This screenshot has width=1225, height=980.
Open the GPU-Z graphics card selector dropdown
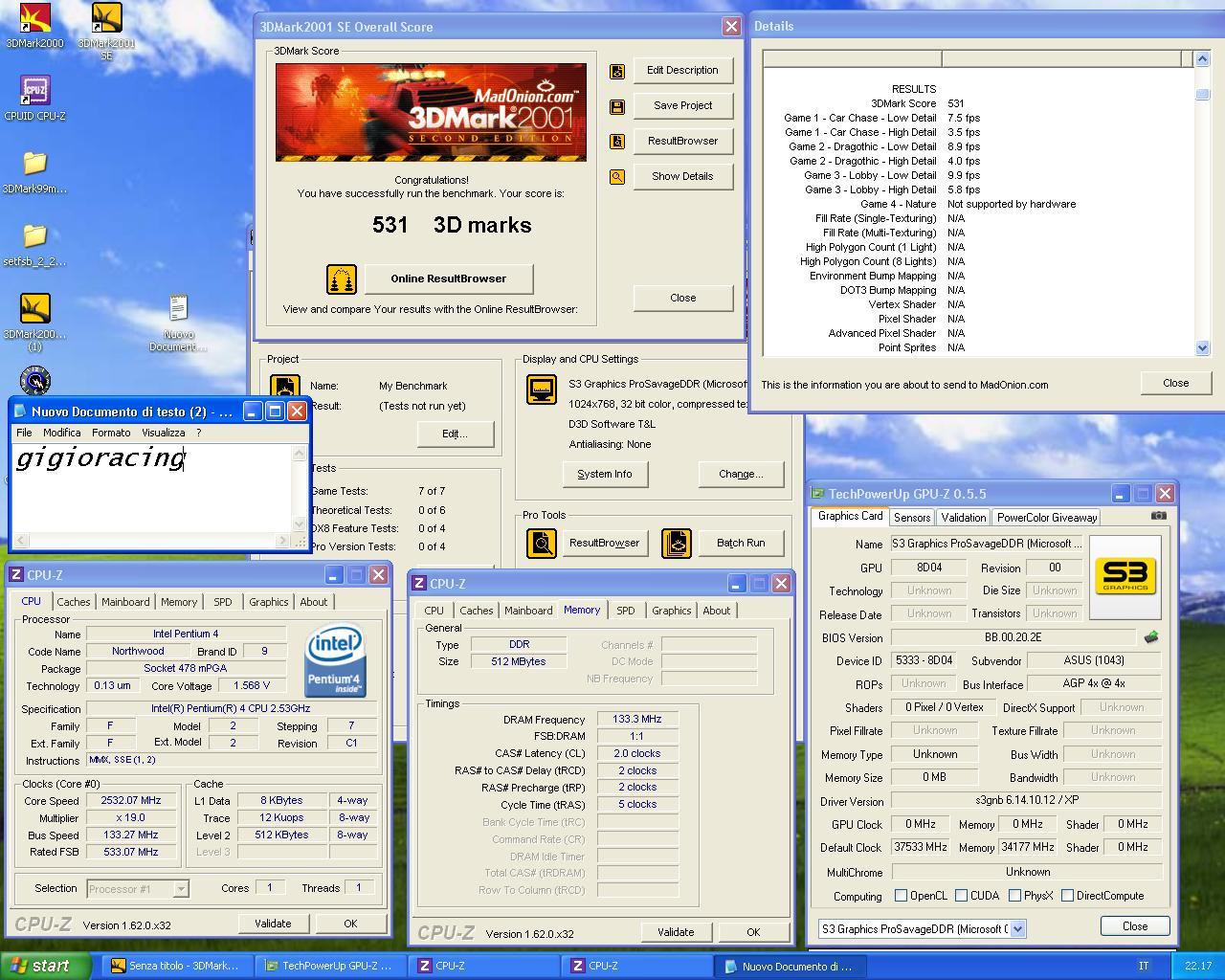(1017, 928)
